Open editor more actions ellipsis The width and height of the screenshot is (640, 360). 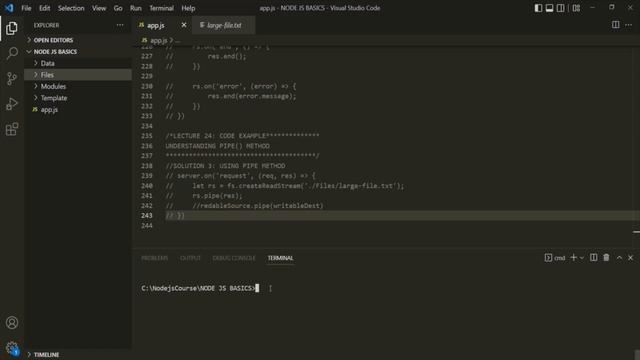(x=629, y=25)
